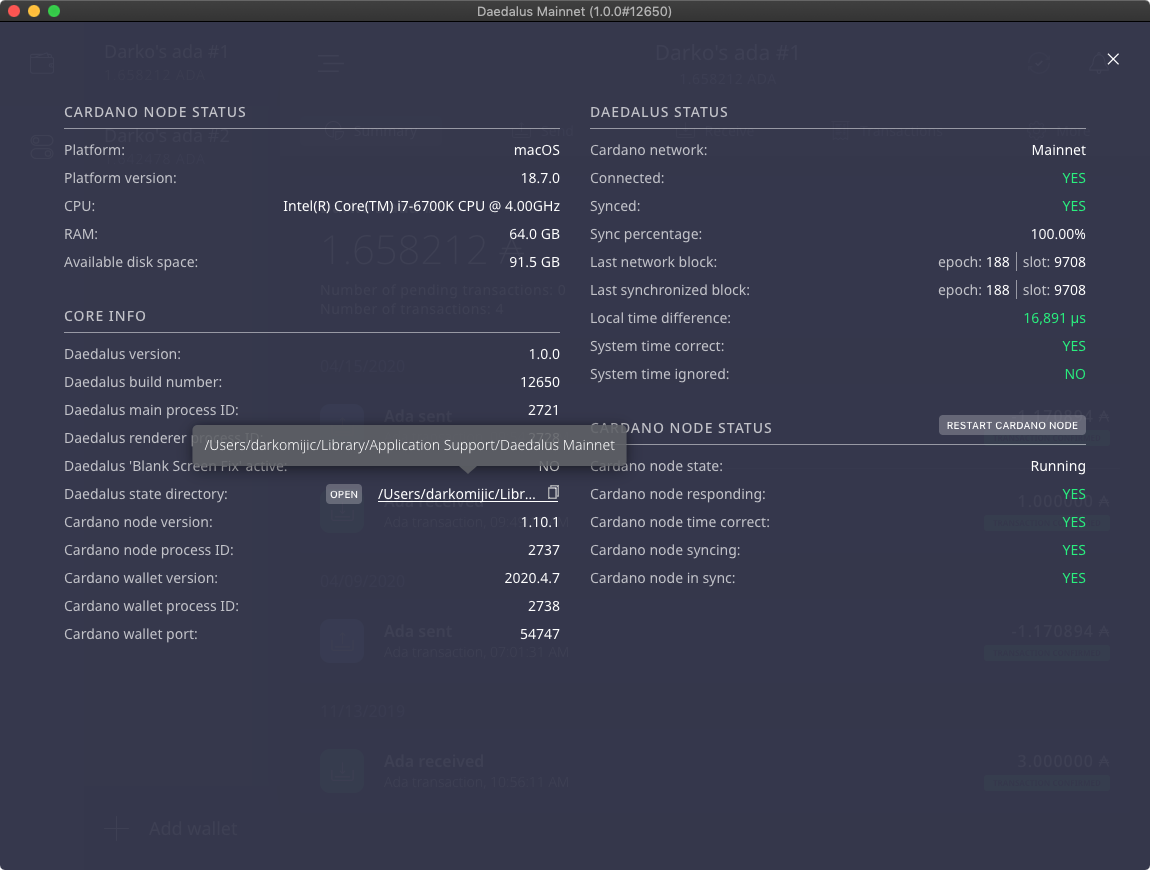Click the 'Last network block:' label
The height and width of the screenshot is (870, 1150).
tap(653, 262)
